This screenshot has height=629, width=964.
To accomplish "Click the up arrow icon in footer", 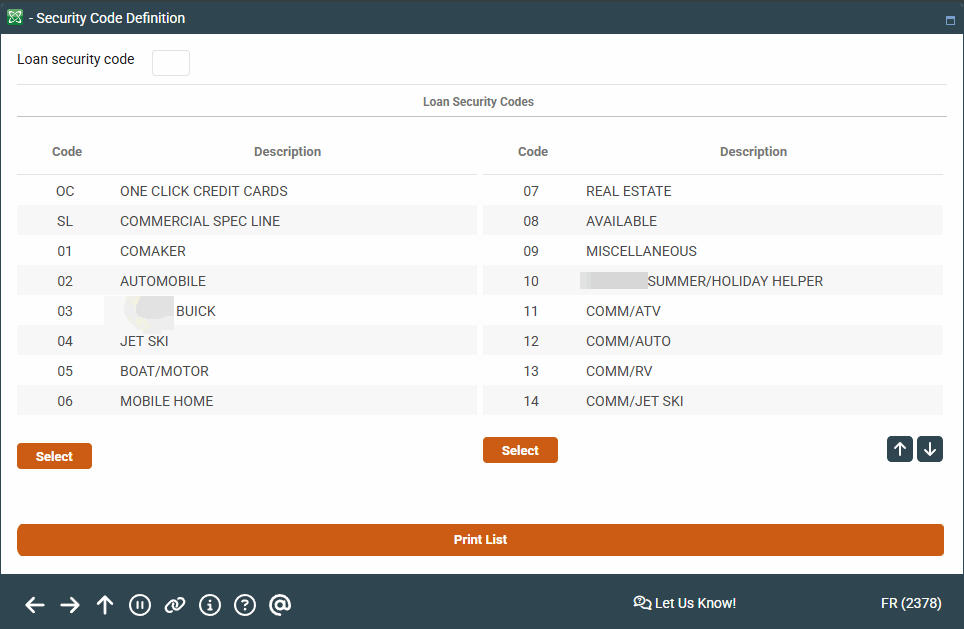I will click(105, 604).
